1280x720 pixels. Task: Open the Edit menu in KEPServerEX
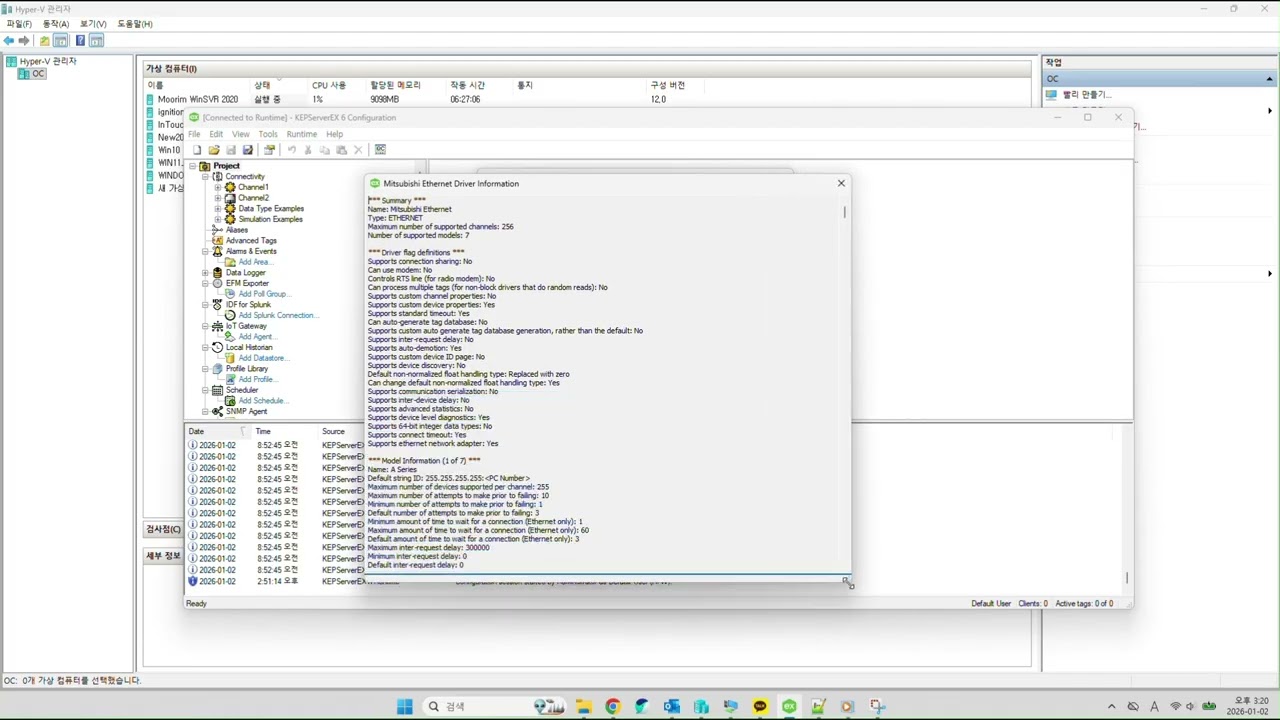tap(216, 134)
